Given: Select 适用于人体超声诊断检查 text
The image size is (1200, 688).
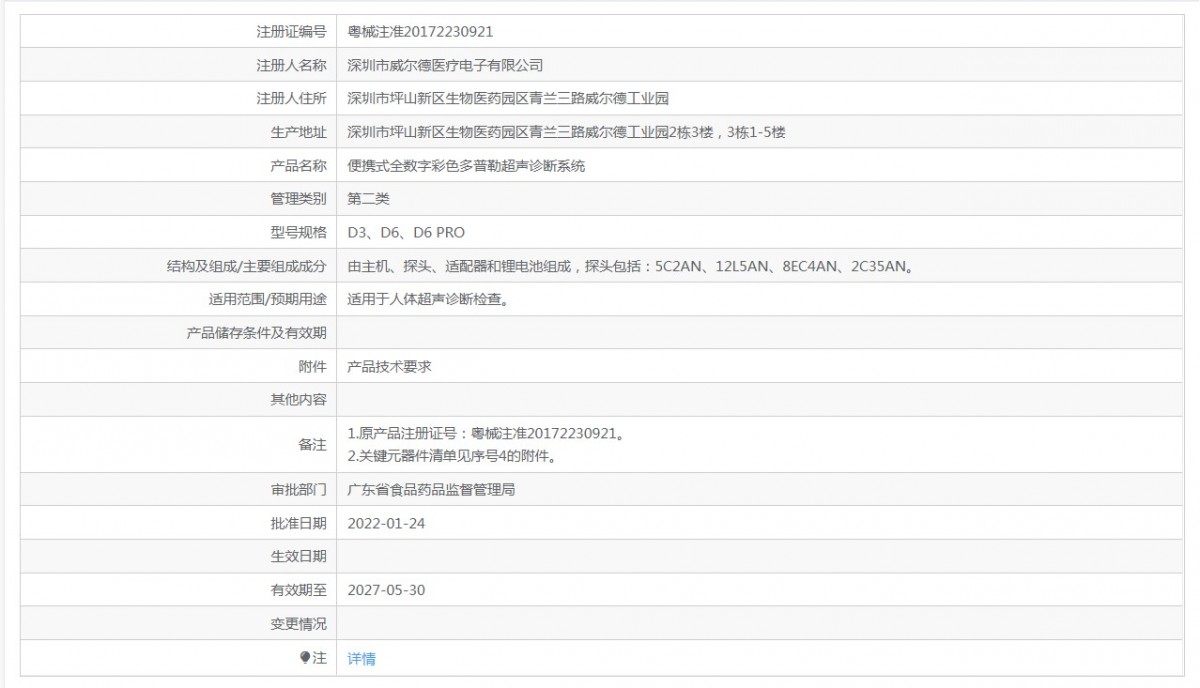Looking at the screenshot, I should coord(427,299).
